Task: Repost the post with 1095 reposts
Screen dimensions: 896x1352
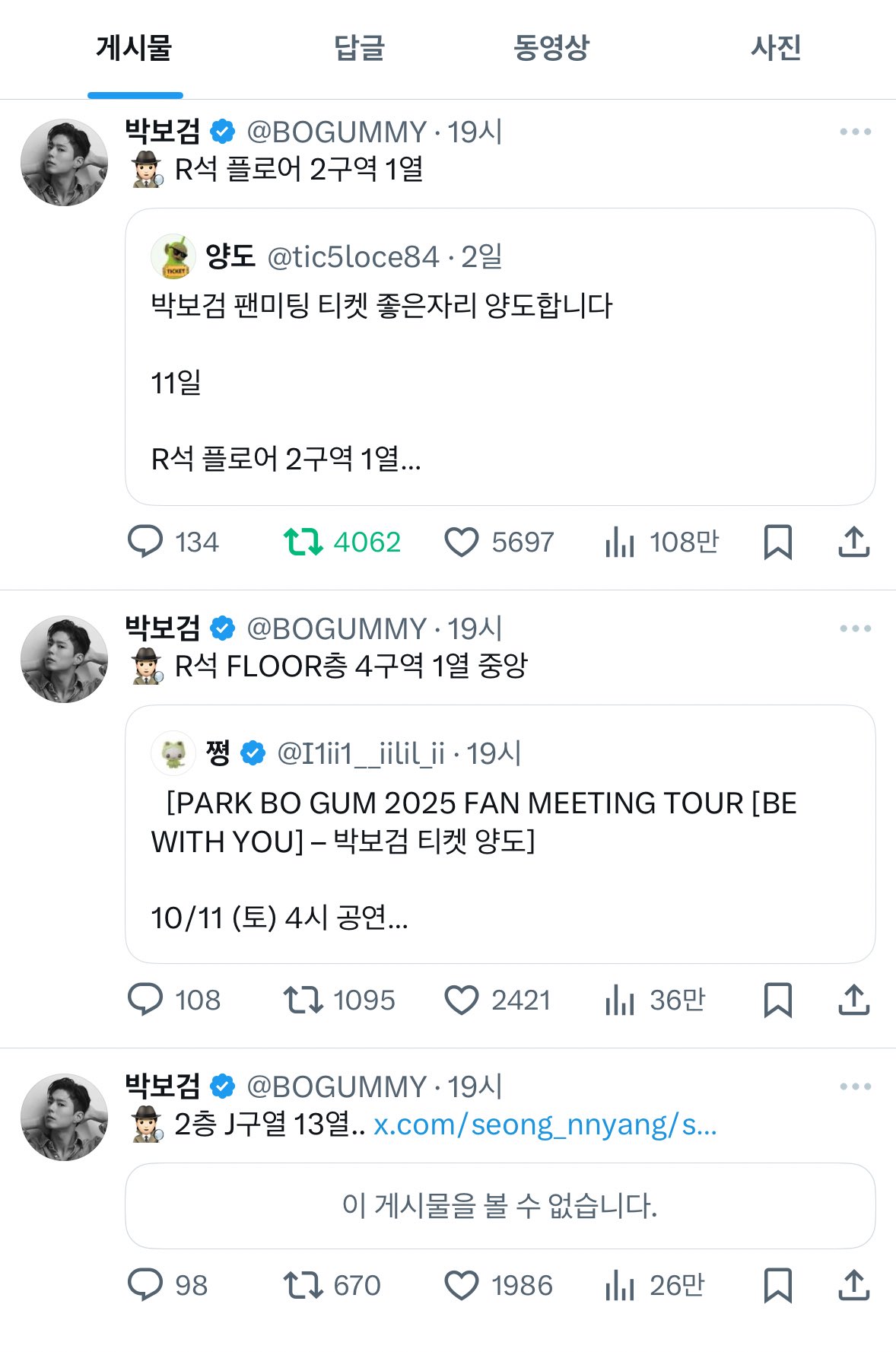Action: [303, 1000]
